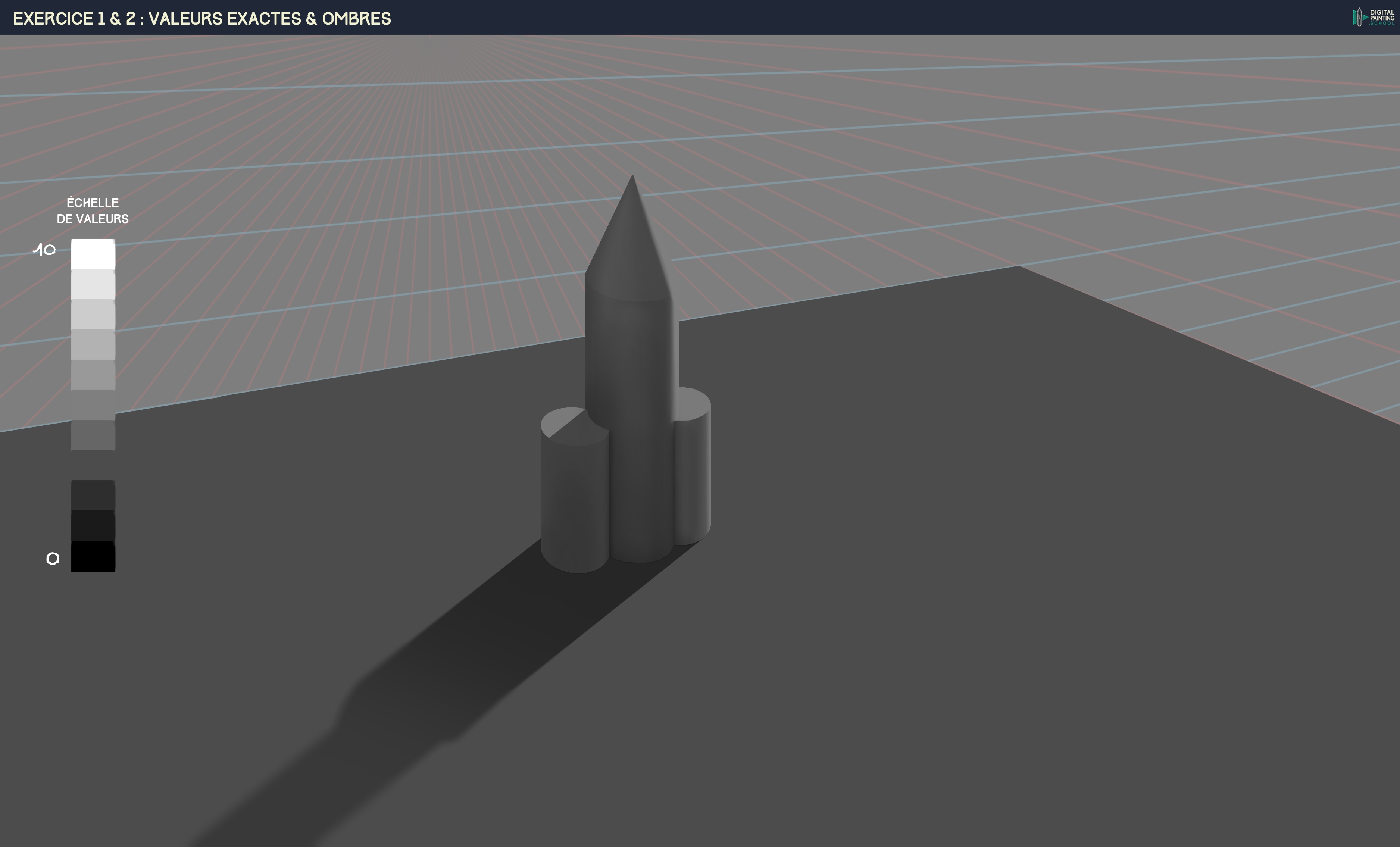The height and width of the screenshot is (847, 1400).
Task: Sample the fourth swatch from the top
Action: tap(93, 344)
